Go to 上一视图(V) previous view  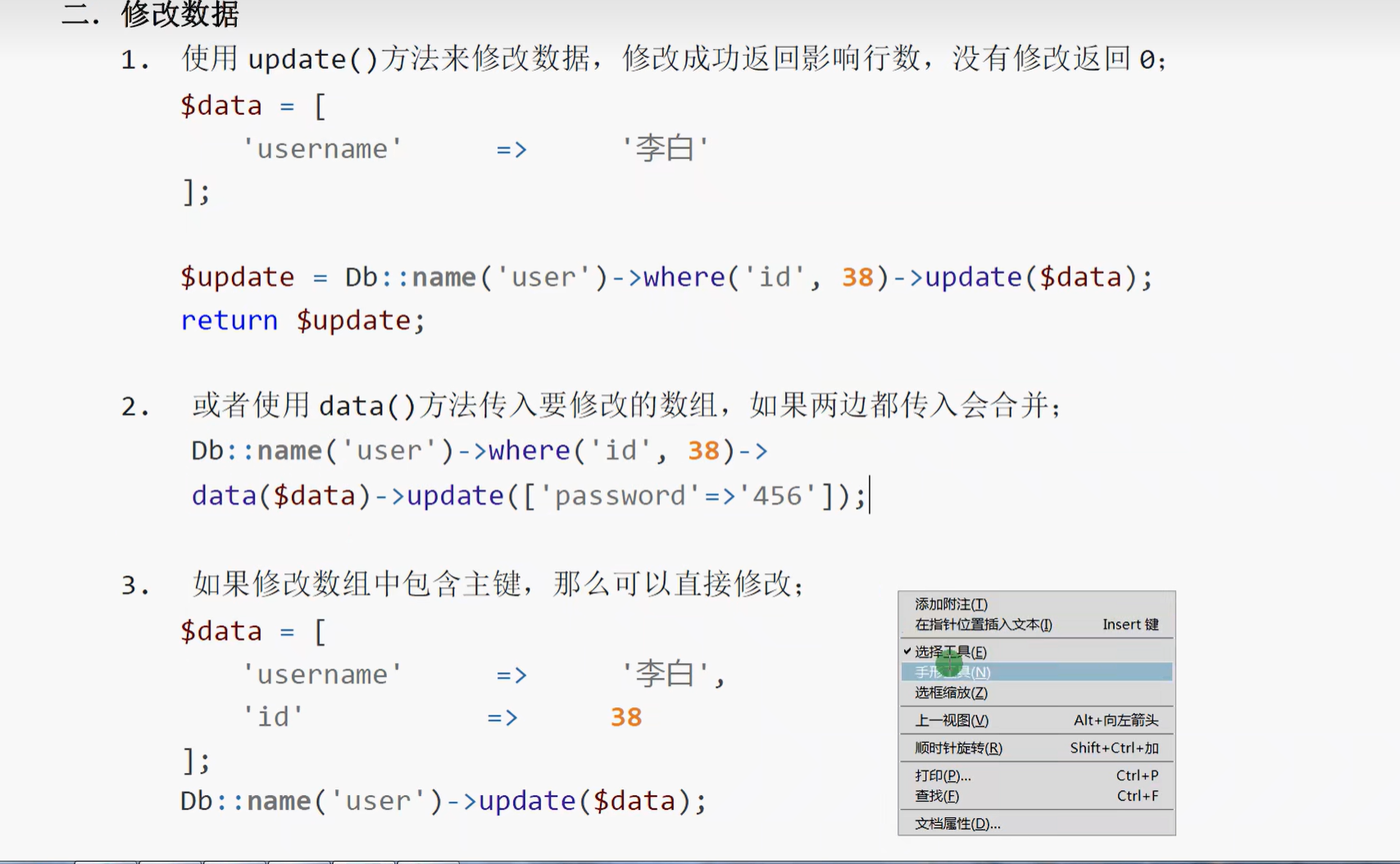pos(1036,721)
